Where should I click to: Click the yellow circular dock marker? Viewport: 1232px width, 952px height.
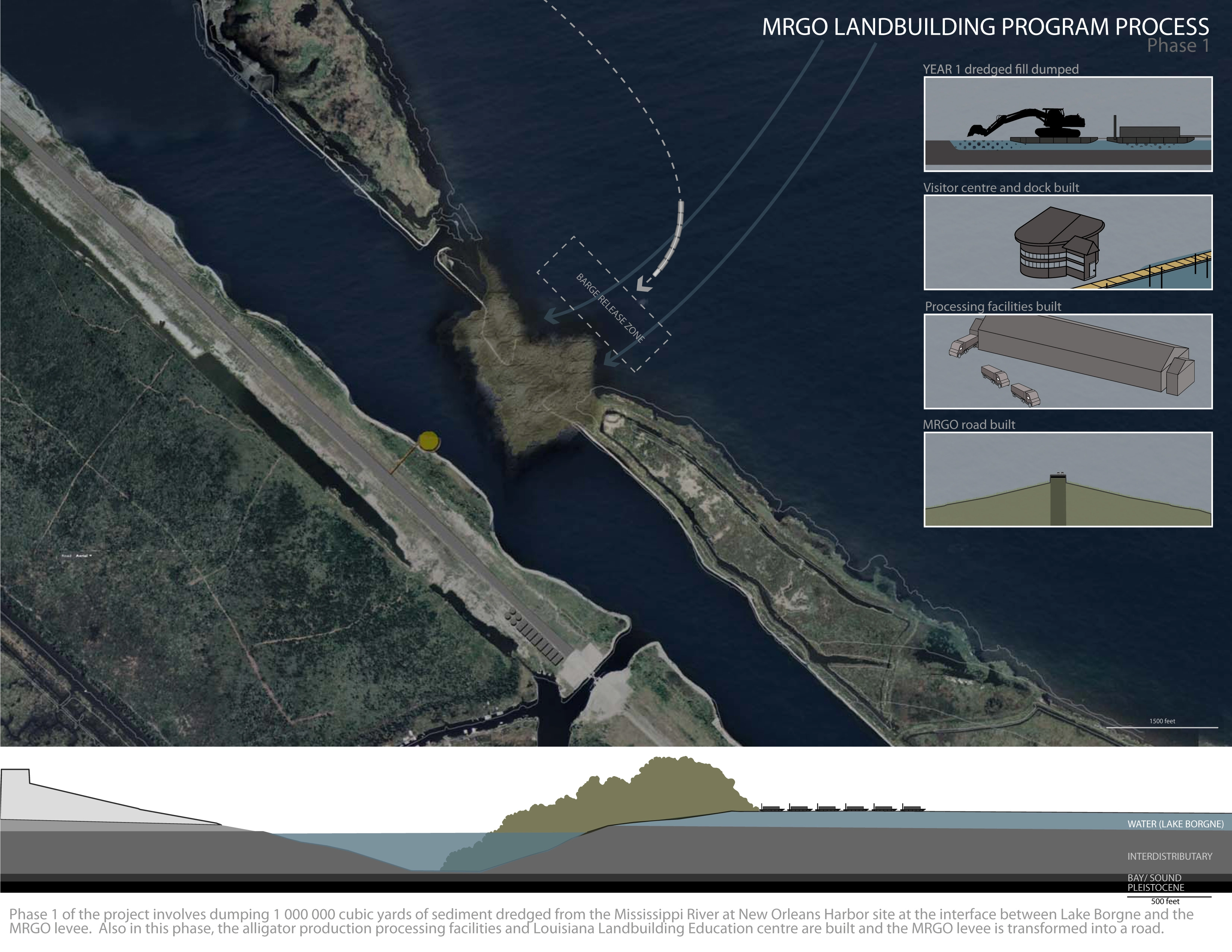pyautogui.click(x=429, y=441)
